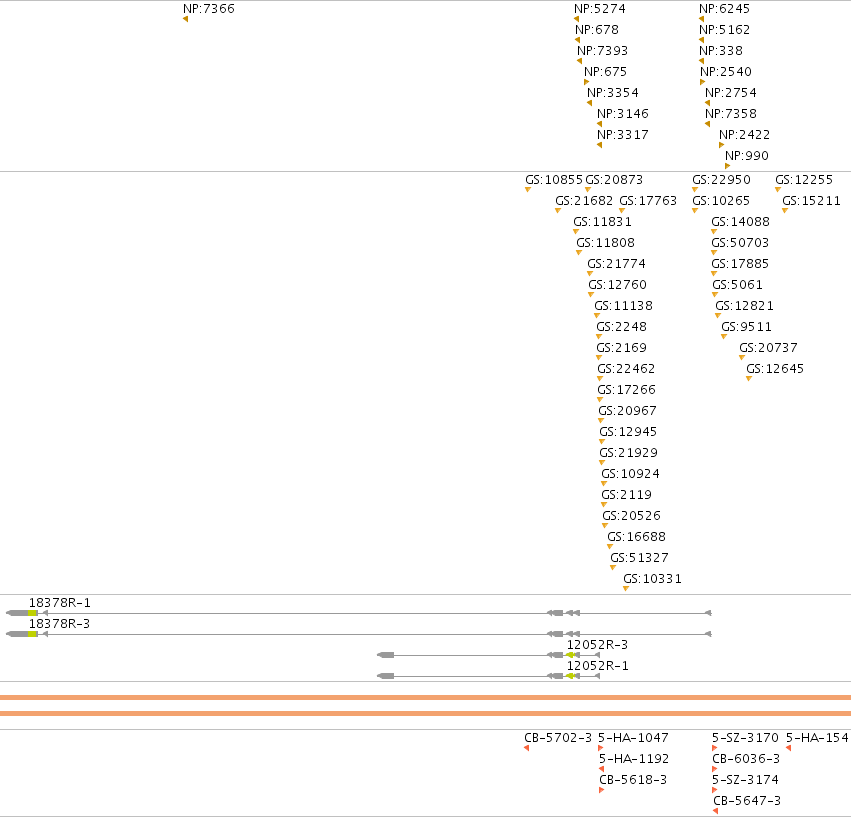Screen dimensions: 851x817
Task: Select the GS:11808 feature
Action: pos(605,243)
